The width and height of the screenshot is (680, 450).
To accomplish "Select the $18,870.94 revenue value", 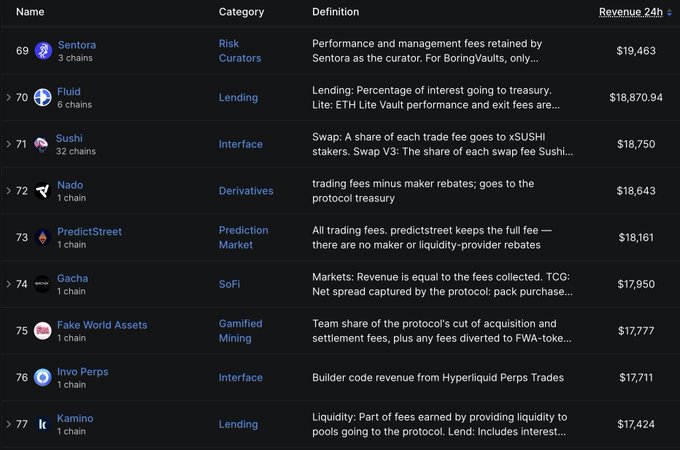I will click(636, 98).
